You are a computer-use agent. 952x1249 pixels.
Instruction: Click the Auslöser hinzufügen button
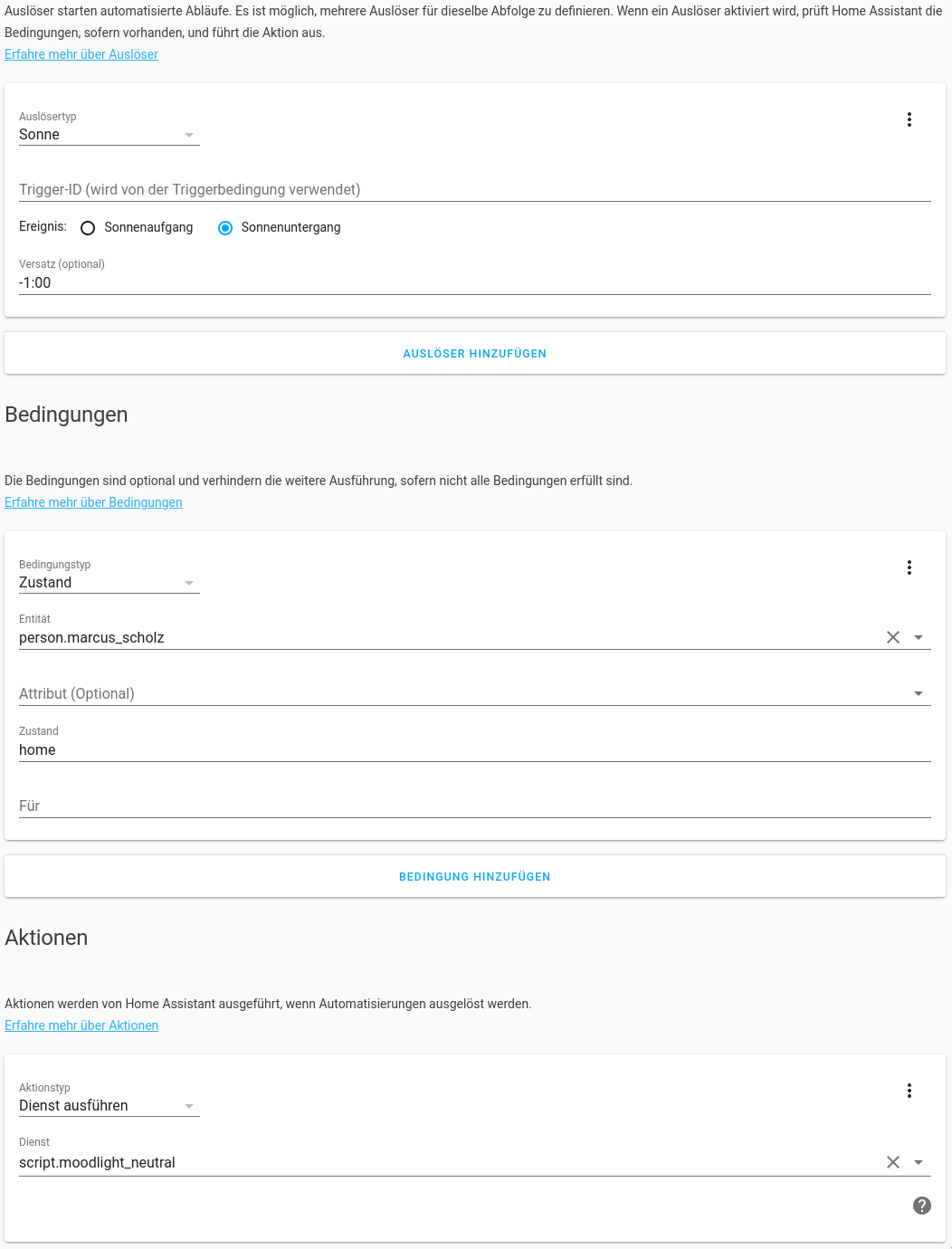pos(474,354)
